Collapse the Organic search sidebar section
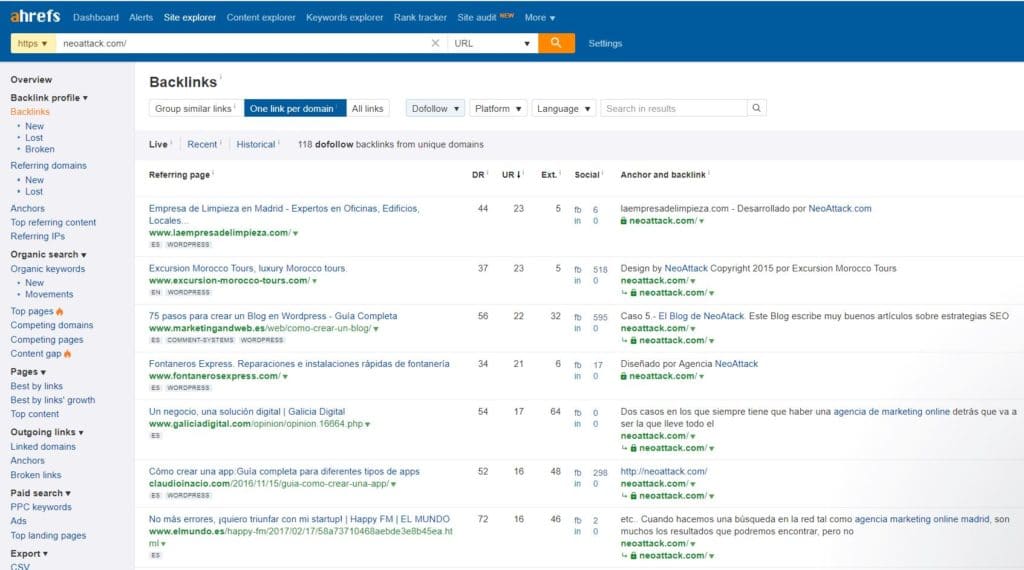This screenshot has width=1024, height=570. coord(48,255)
